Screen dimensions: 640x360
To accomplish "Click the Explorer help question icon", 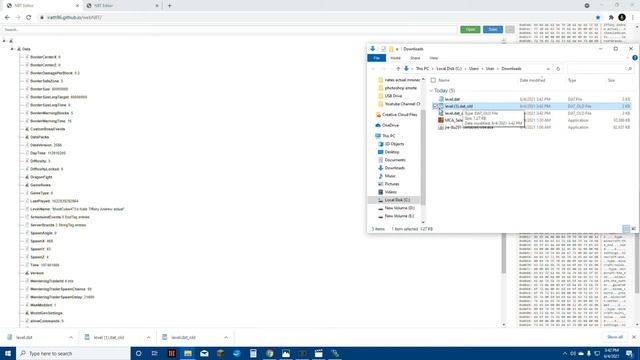I will [x=635, y=58].
